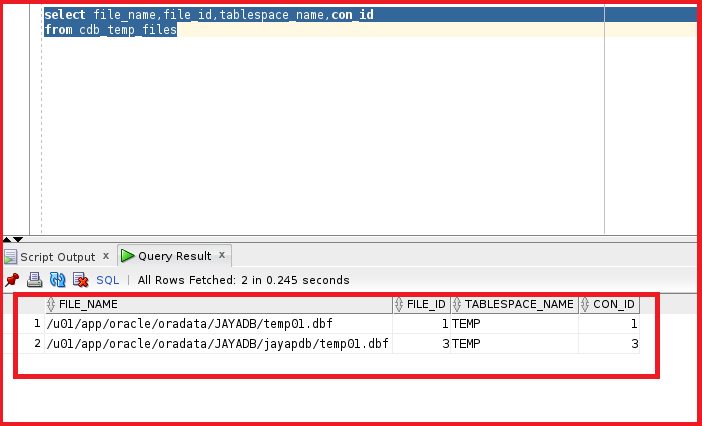The height and width of the screenshot is (426, 702).
Task: Click the delete row icon
Action: pos(81,280)
